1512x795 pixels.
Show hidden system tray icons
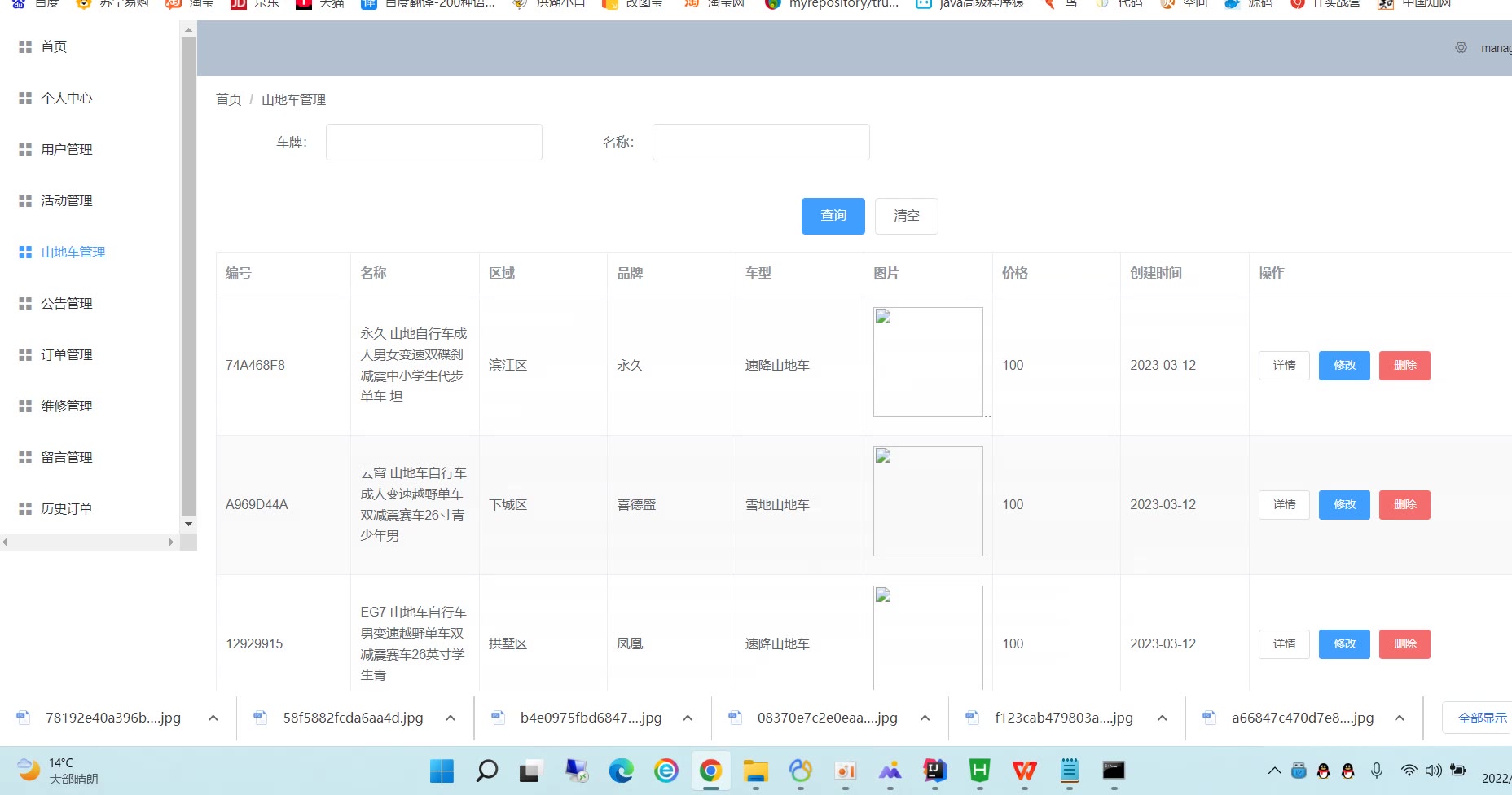point(1274,771)
